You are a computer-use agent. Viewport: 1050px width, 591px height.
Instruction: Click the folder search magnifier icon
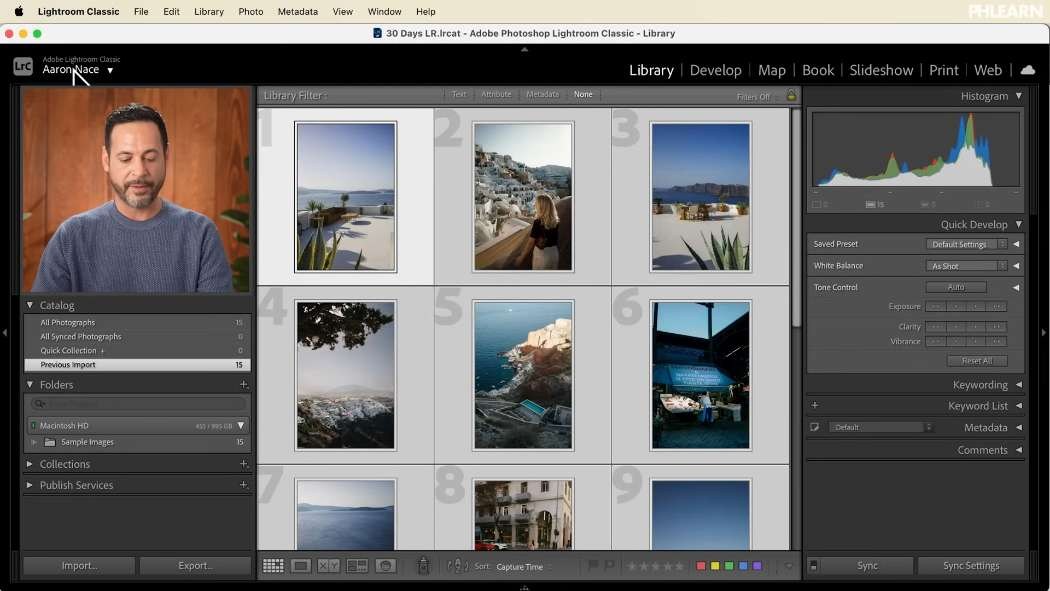pyautogui.click(x=40, y=404)
